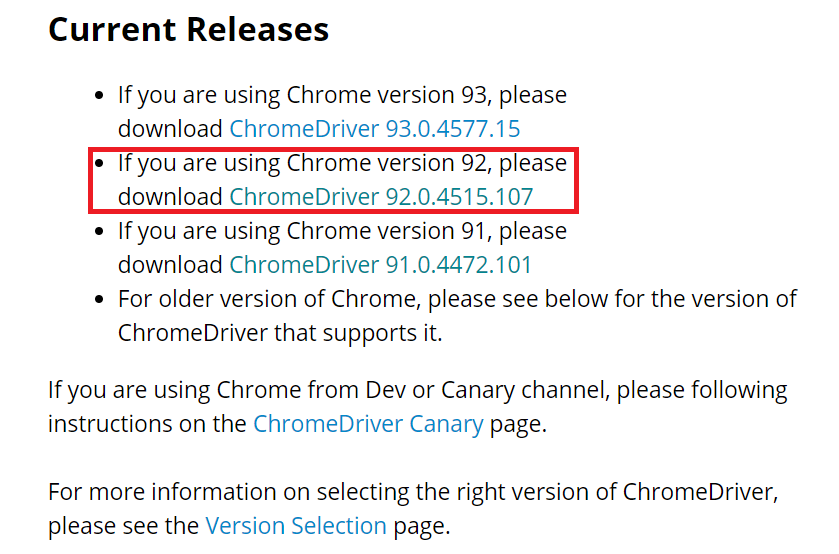
Task: Open the ChromeDriver Canary page link
Action: pyautogui.click(x=368, y=423)
